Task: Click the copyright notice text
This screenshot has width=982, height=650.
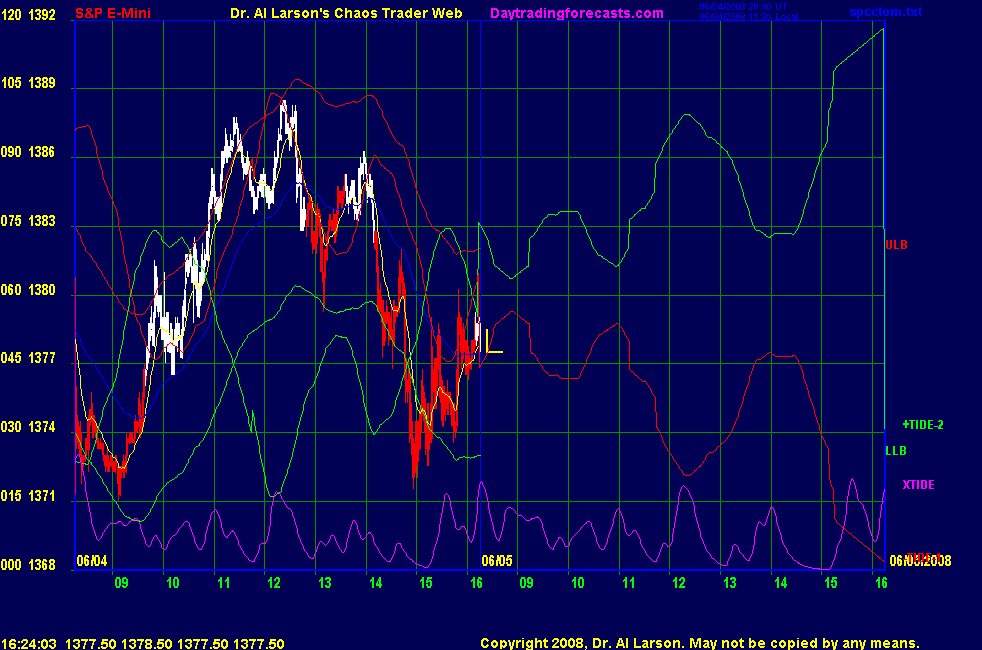Action: 699,644
